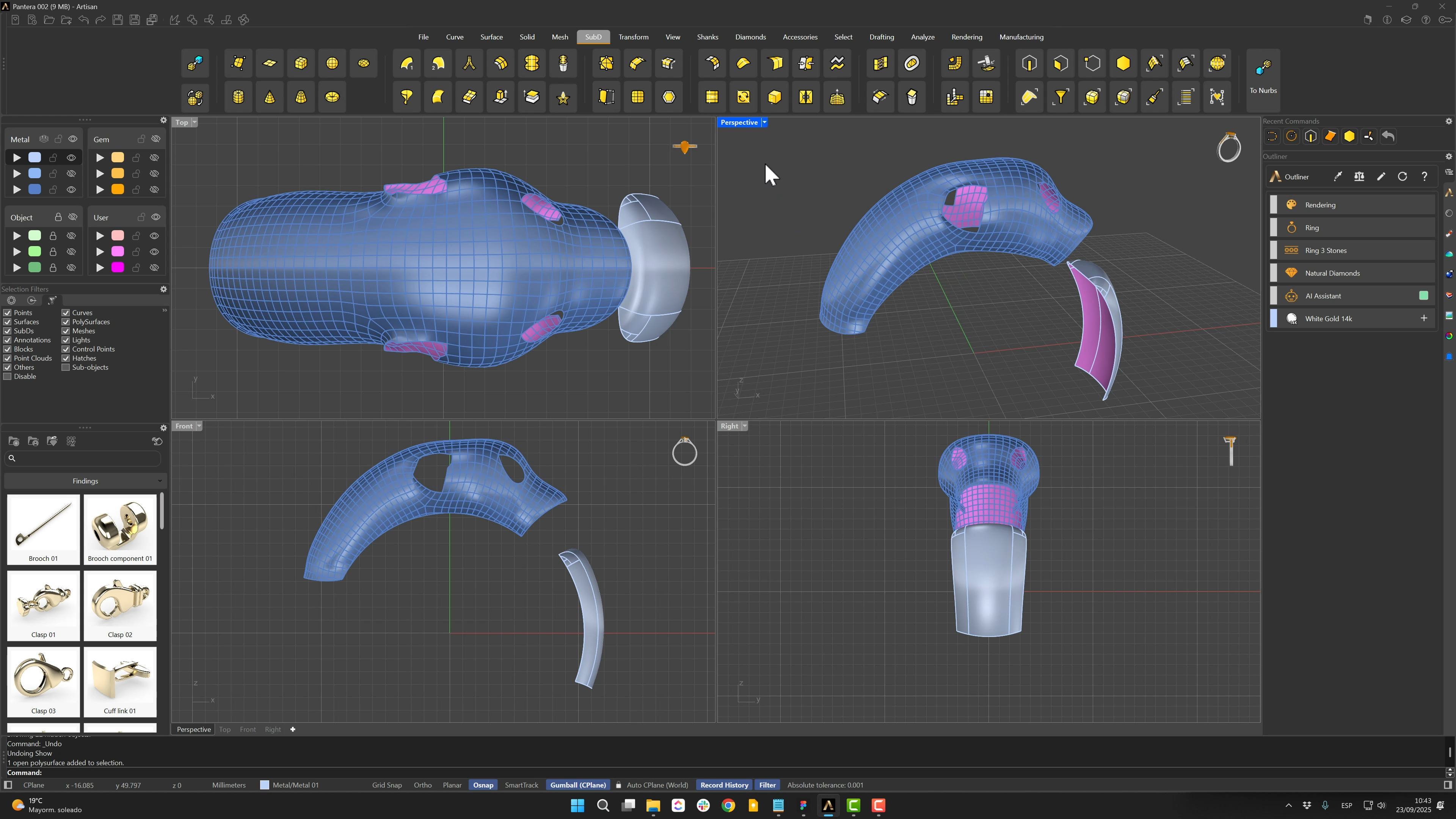The height and width of the screenshot is (819, 1456).
Task: Open the Diamonds menu
Action: pyautogui.click(x=750, y=37)
